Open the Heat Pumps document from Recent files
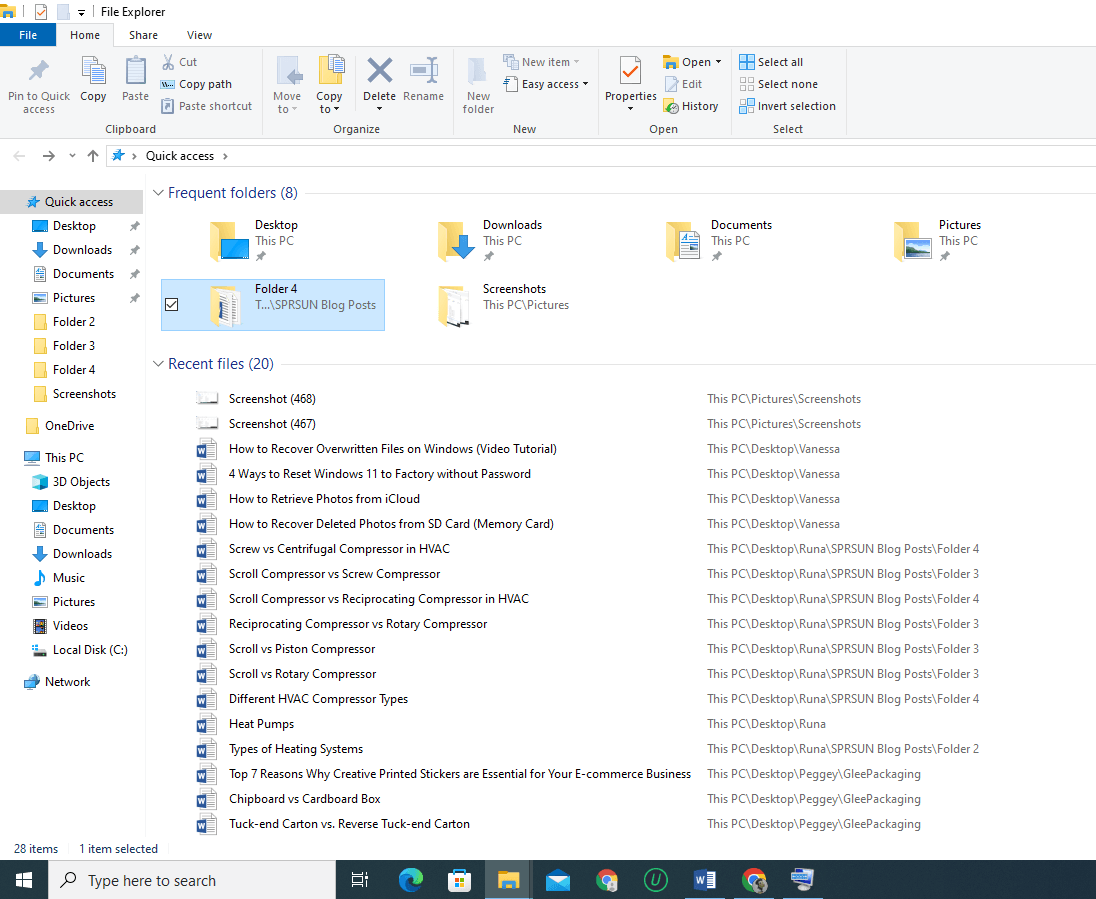Image resolution: width=1096 pixels, height=899 pixels. pos(261,723)
